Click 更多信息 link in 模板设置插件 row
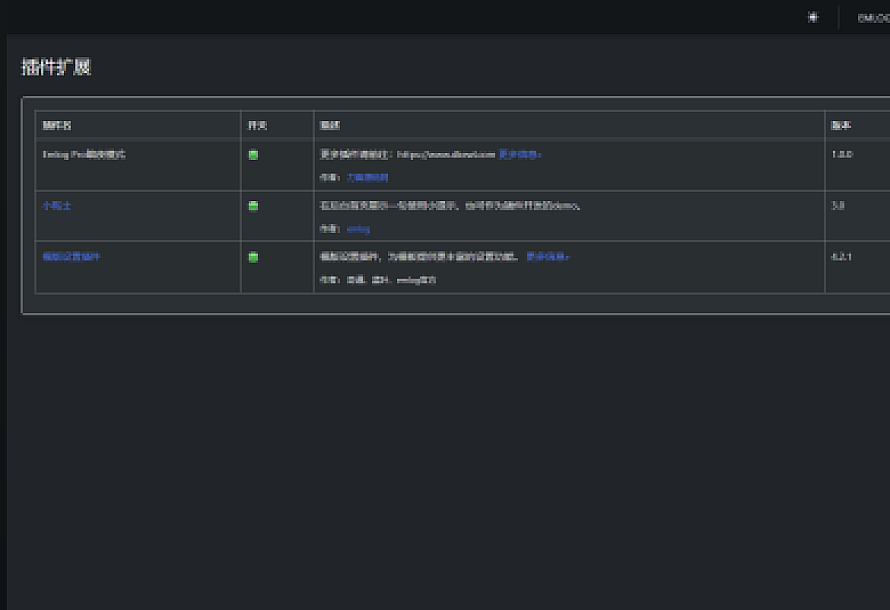 pyautogui.click(x=547, y=257)
